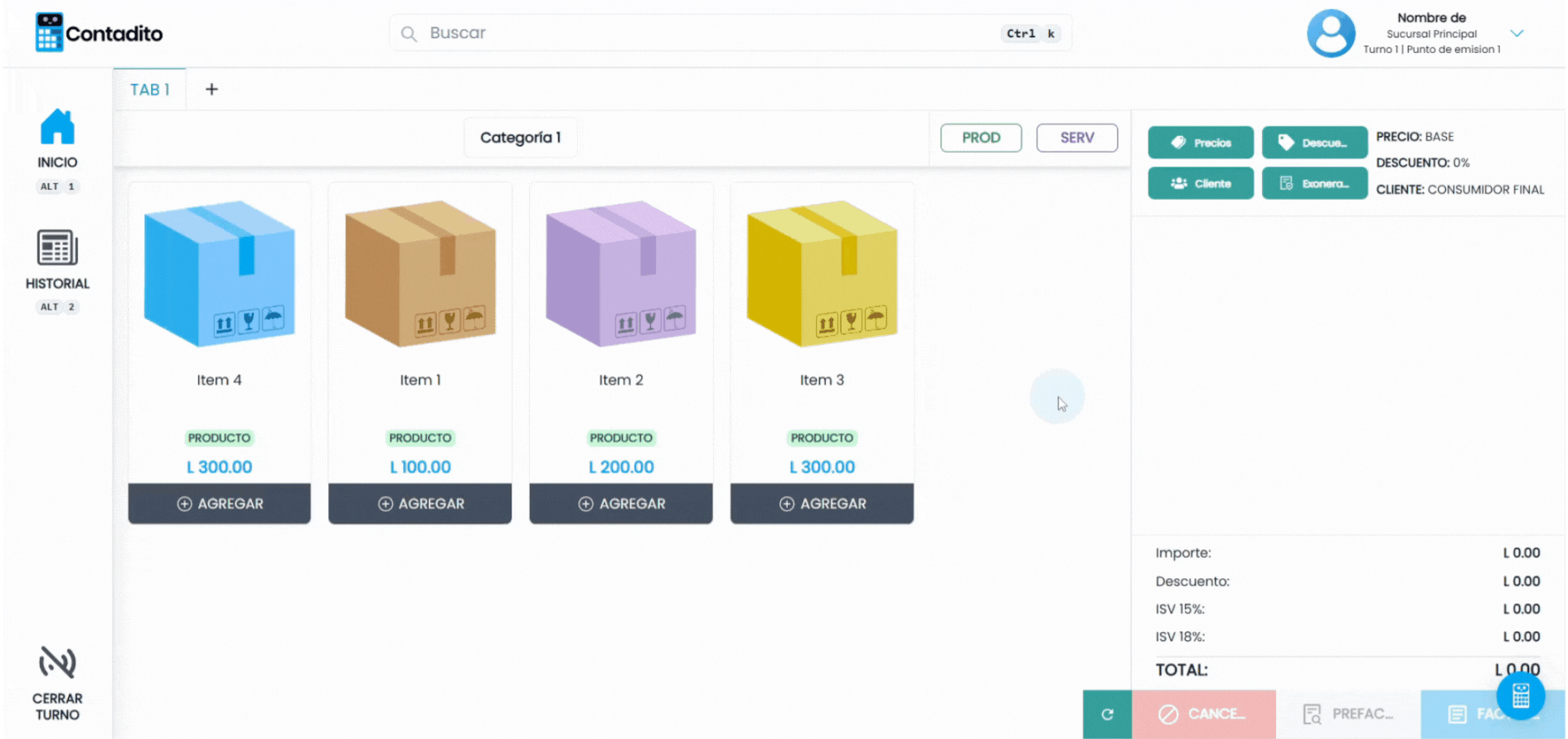
Task: Click the PRODUCTO badge on Item 3
Action: 822,438
